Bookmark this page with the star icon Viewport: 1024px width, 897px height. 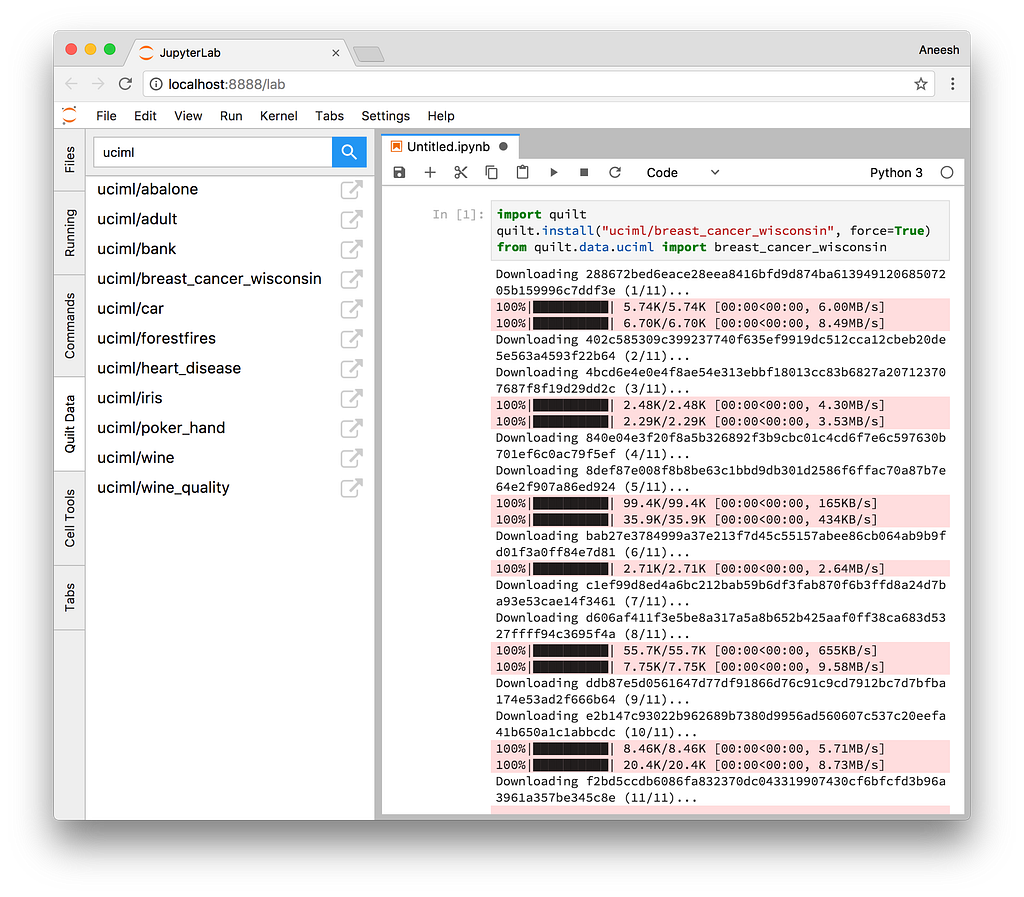921,84
